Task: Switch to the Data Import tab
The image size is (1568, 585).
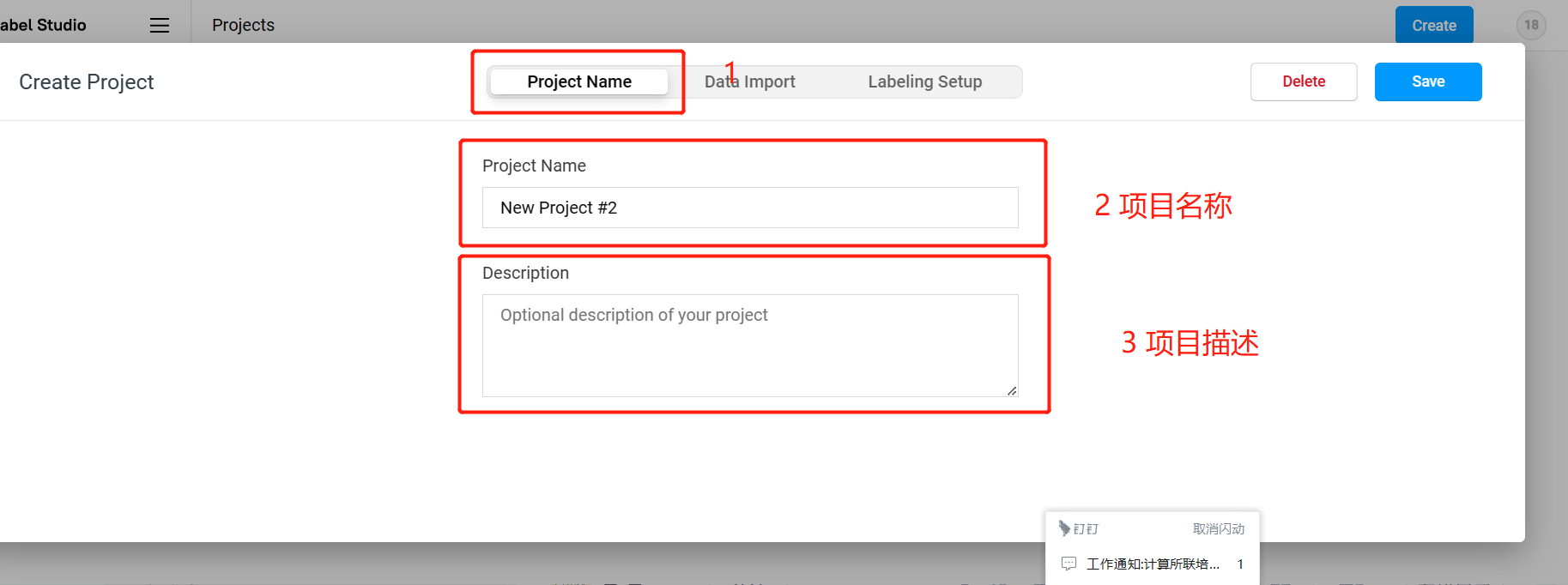Action: pyautogui.click(x=750, y=81)
